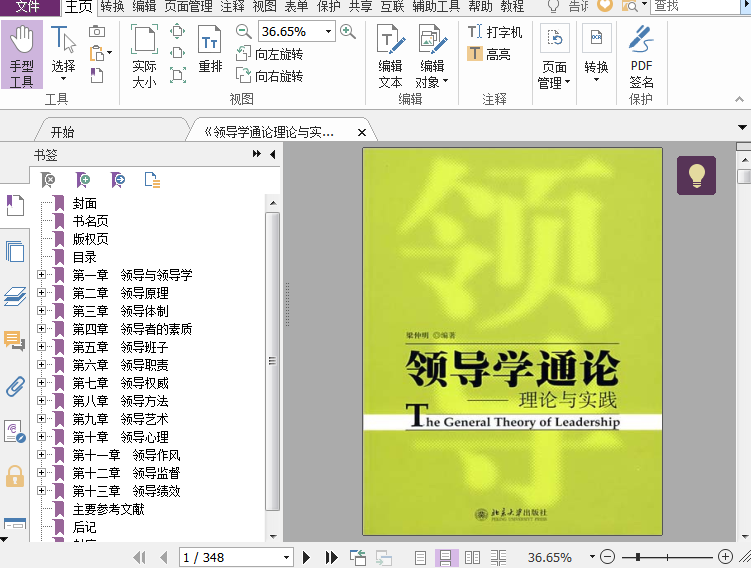Open the Comments side panel icon

[x=15, y=341]
